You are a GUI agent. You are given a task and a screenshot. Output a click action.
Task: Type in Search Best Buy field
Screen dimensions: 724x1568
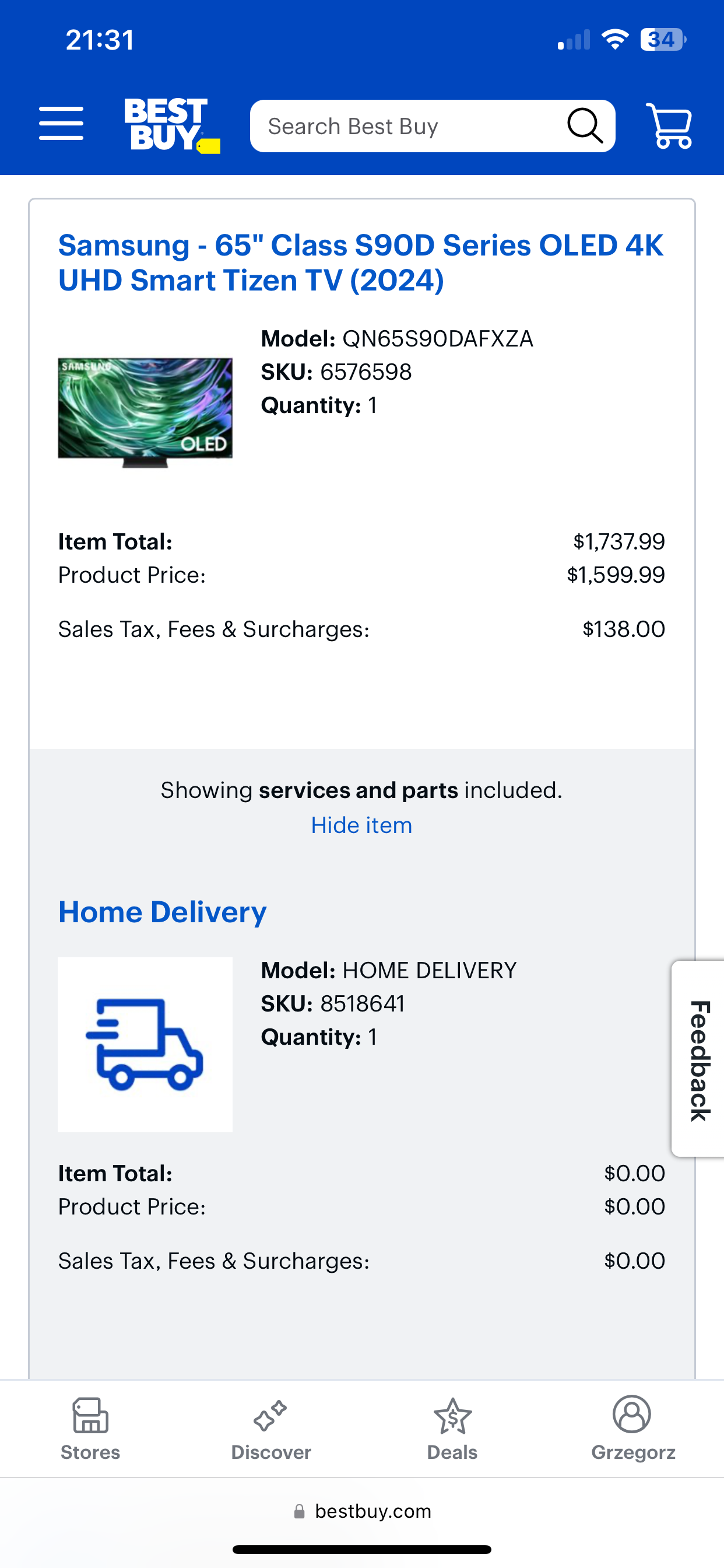pos(407,126)
